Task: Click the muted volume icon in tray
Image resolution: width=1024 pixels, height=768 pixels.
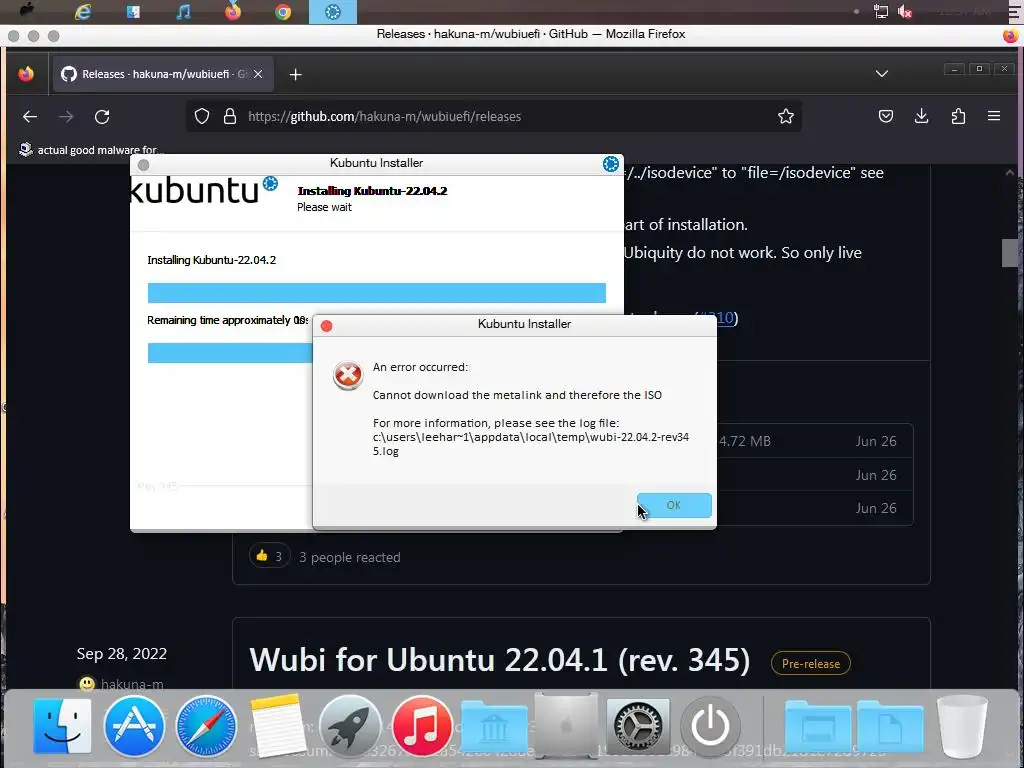Action: click(905, 12)
